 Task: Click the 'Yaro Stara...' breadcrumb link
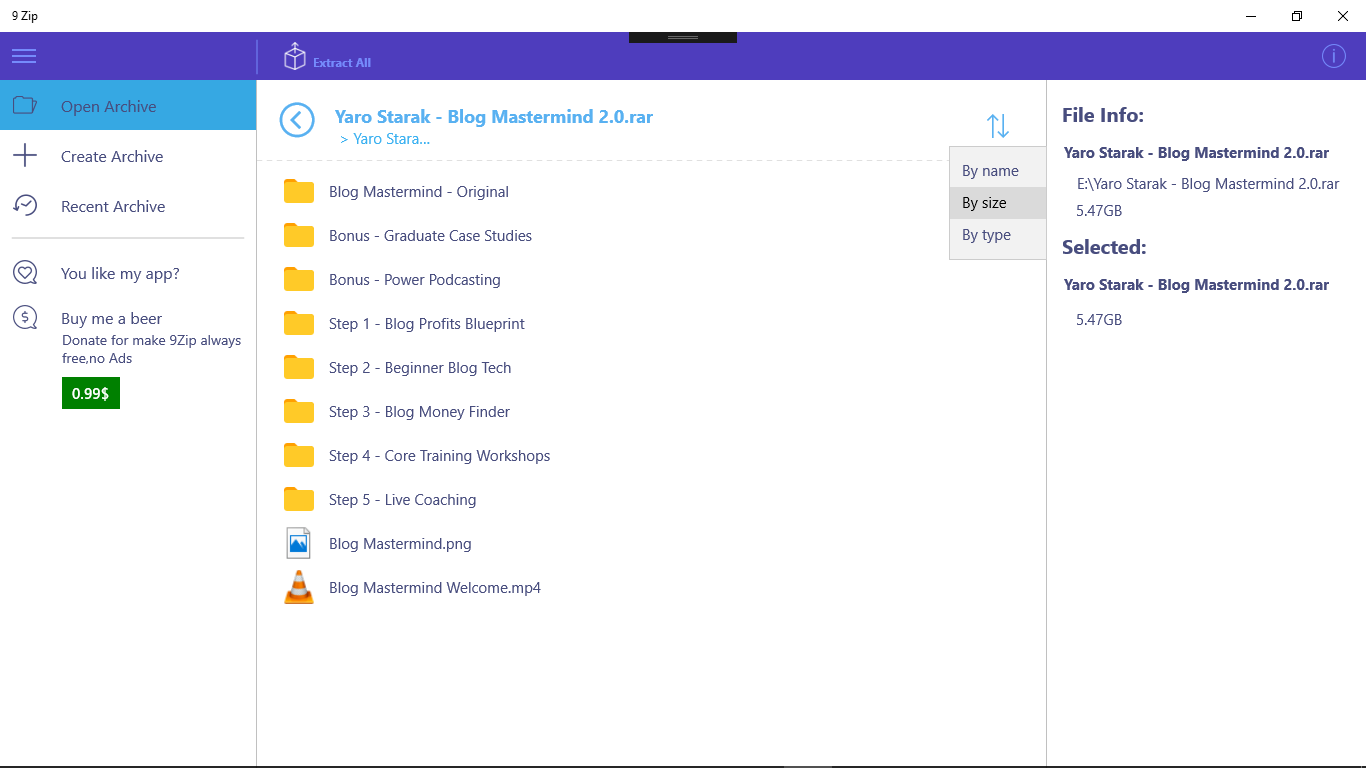(x=385, y=138)
